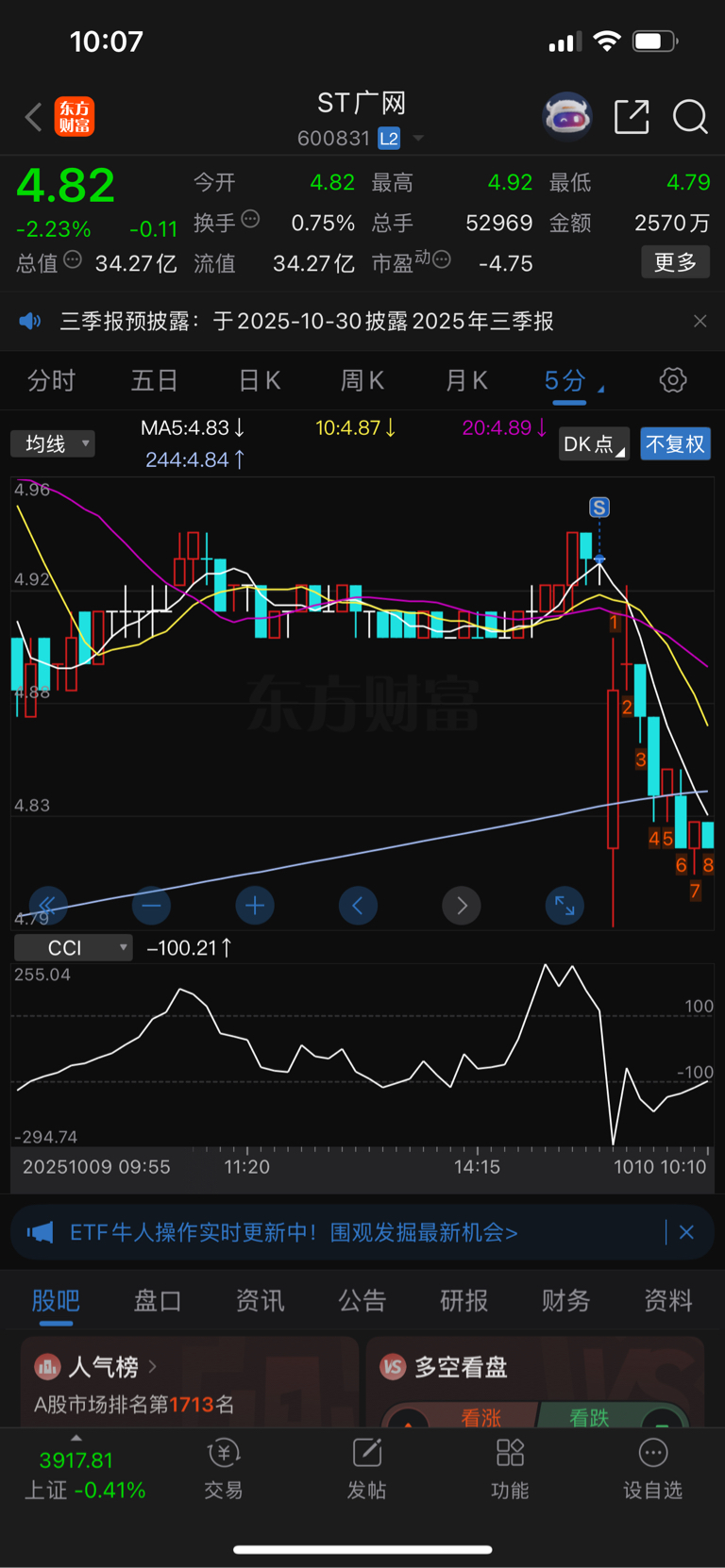The image size is (725, 1568).
Task: Tap the info icon next to 总值
Action: (73, 259)
